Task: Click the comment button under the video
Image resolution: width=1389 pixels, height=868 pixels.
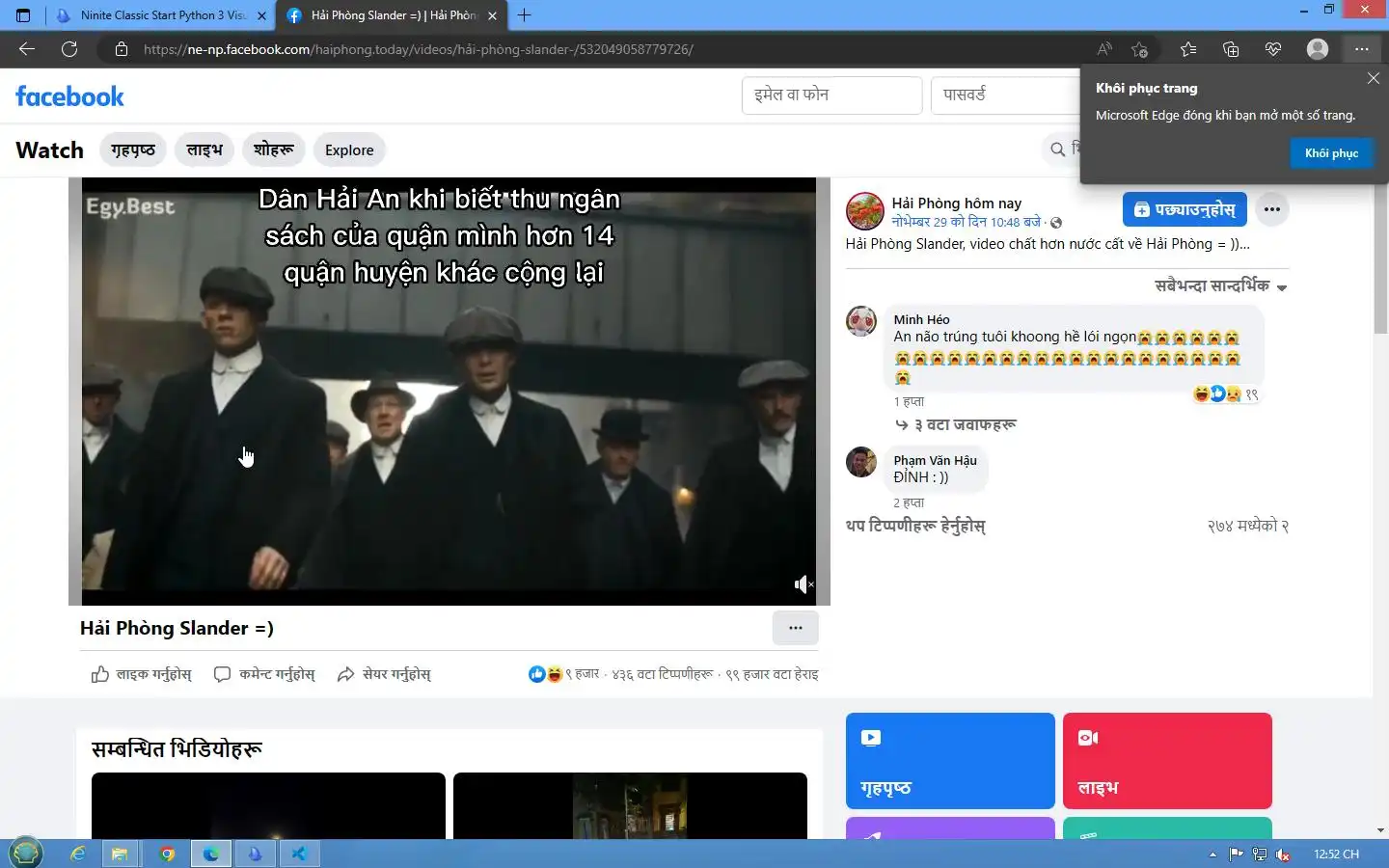Action: coord(264,674)
